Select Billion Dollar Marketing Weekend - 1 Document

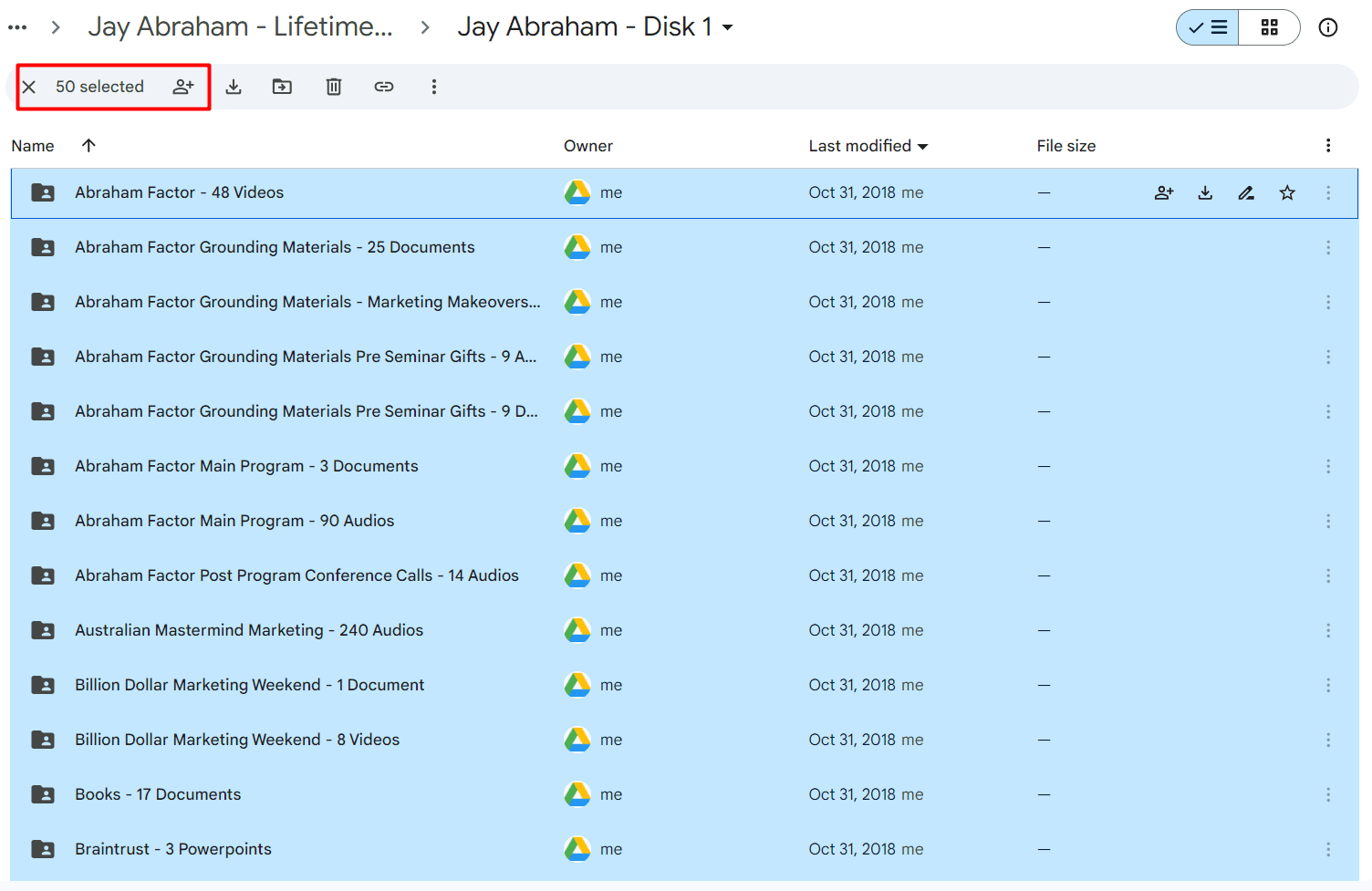(x=684, y=685)
